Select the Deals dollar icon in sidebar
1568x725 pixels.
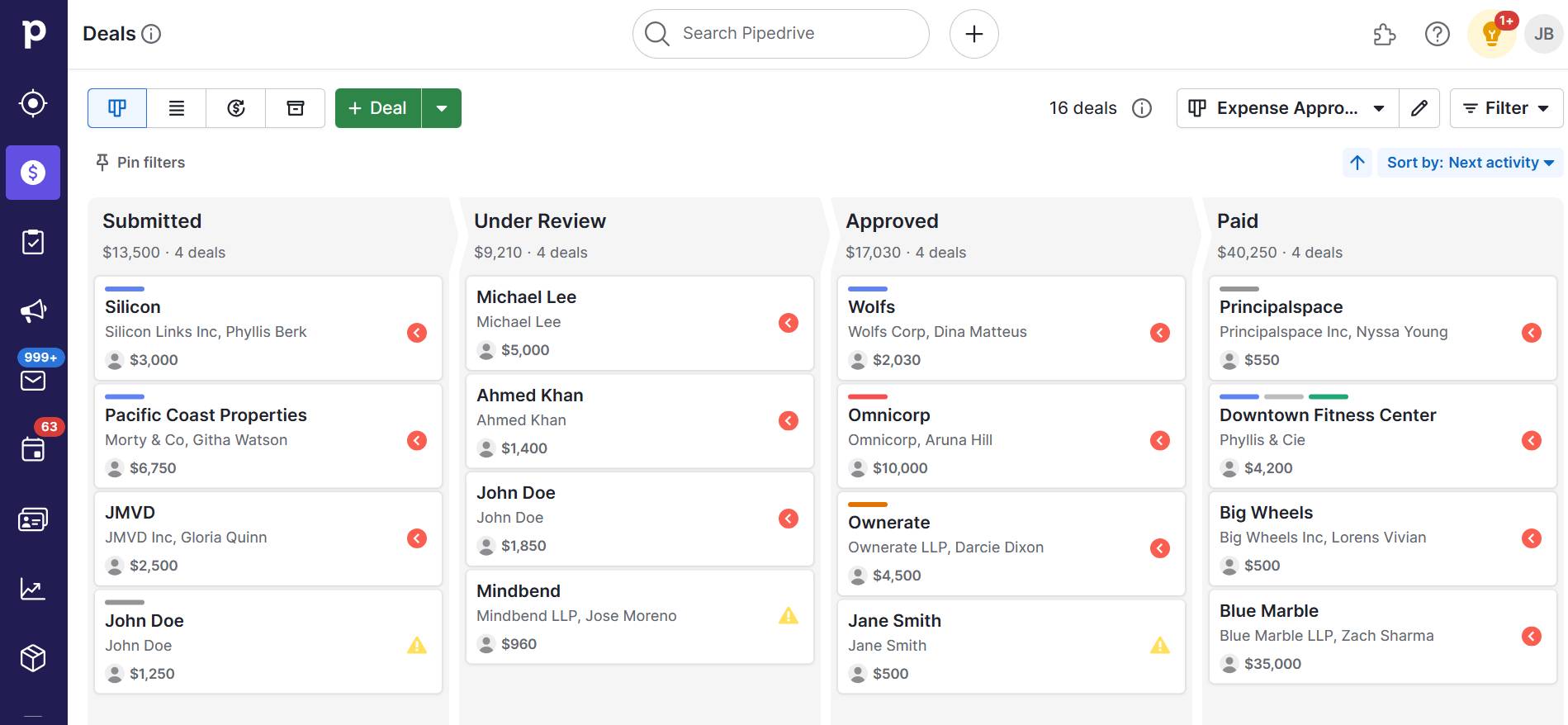(x=33, y=173)
